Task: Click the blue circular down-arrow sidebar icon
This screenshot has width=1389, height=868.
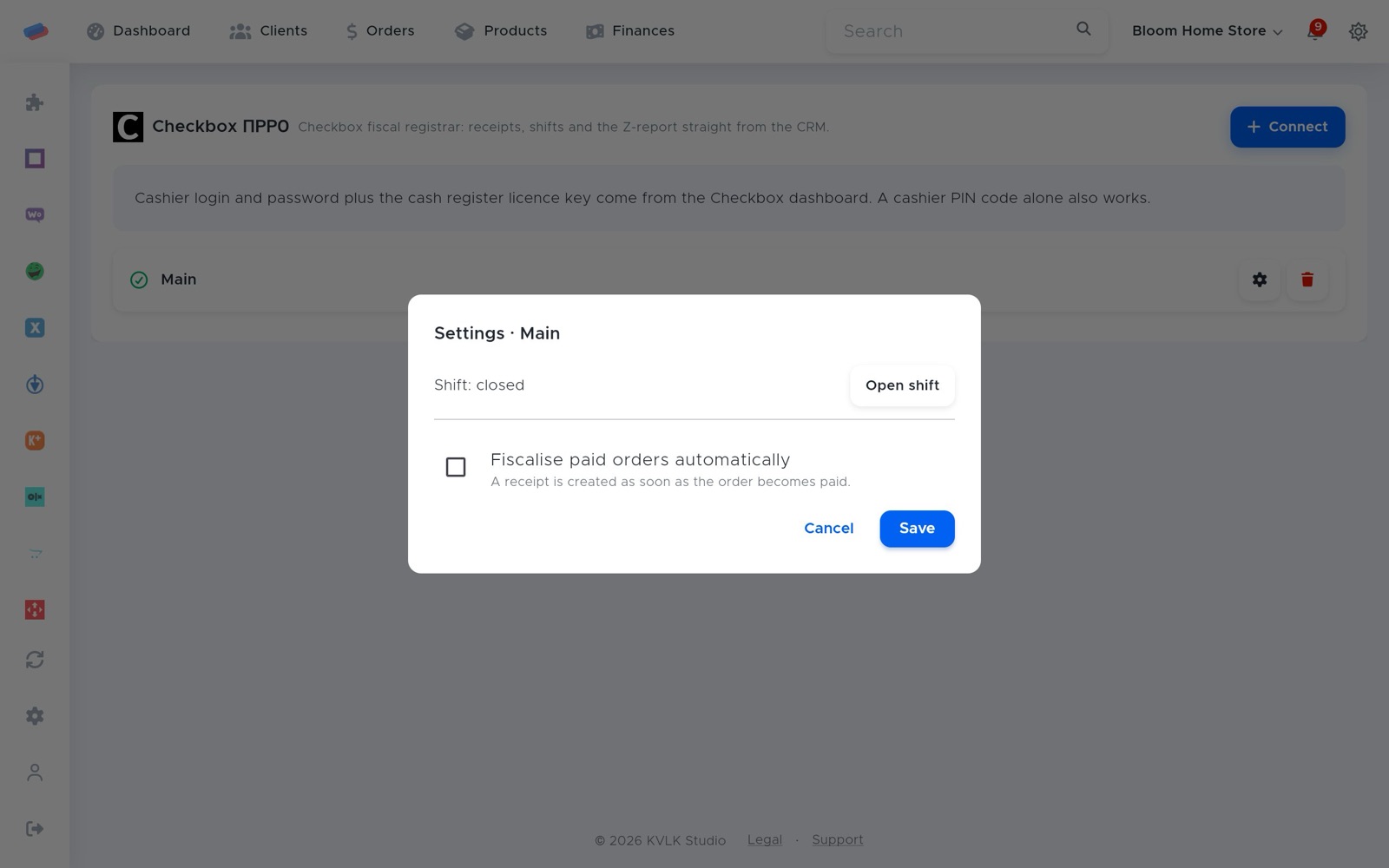Action: point(35,385)
